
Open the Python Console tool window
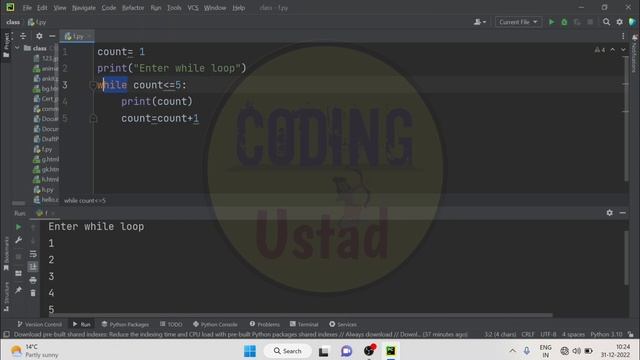pyautogui.click(x=215, y=324)
